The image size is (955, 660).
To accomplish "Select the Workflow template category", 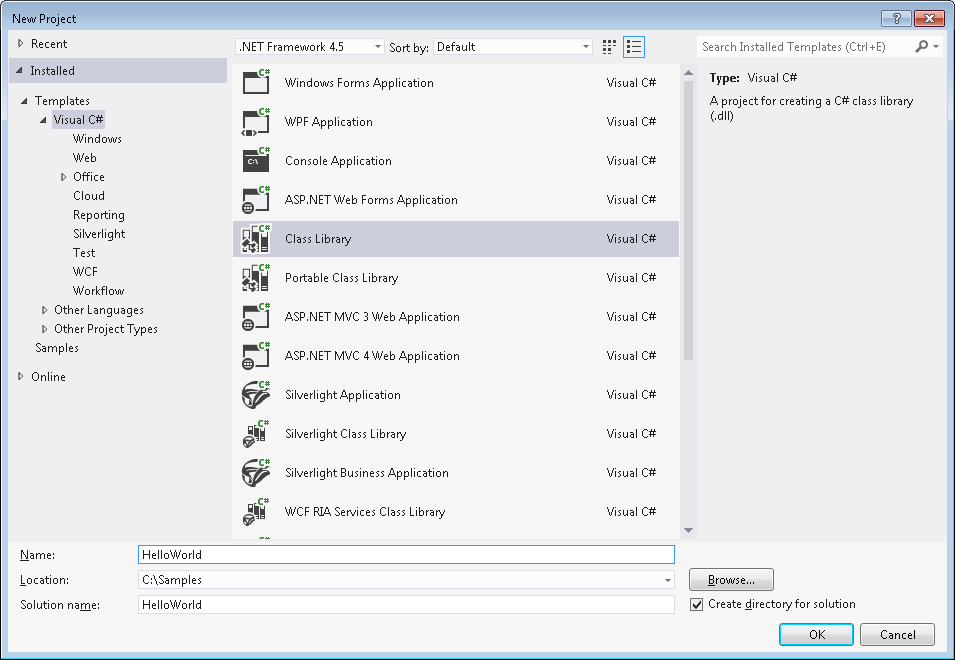I will tap(99, 290).
